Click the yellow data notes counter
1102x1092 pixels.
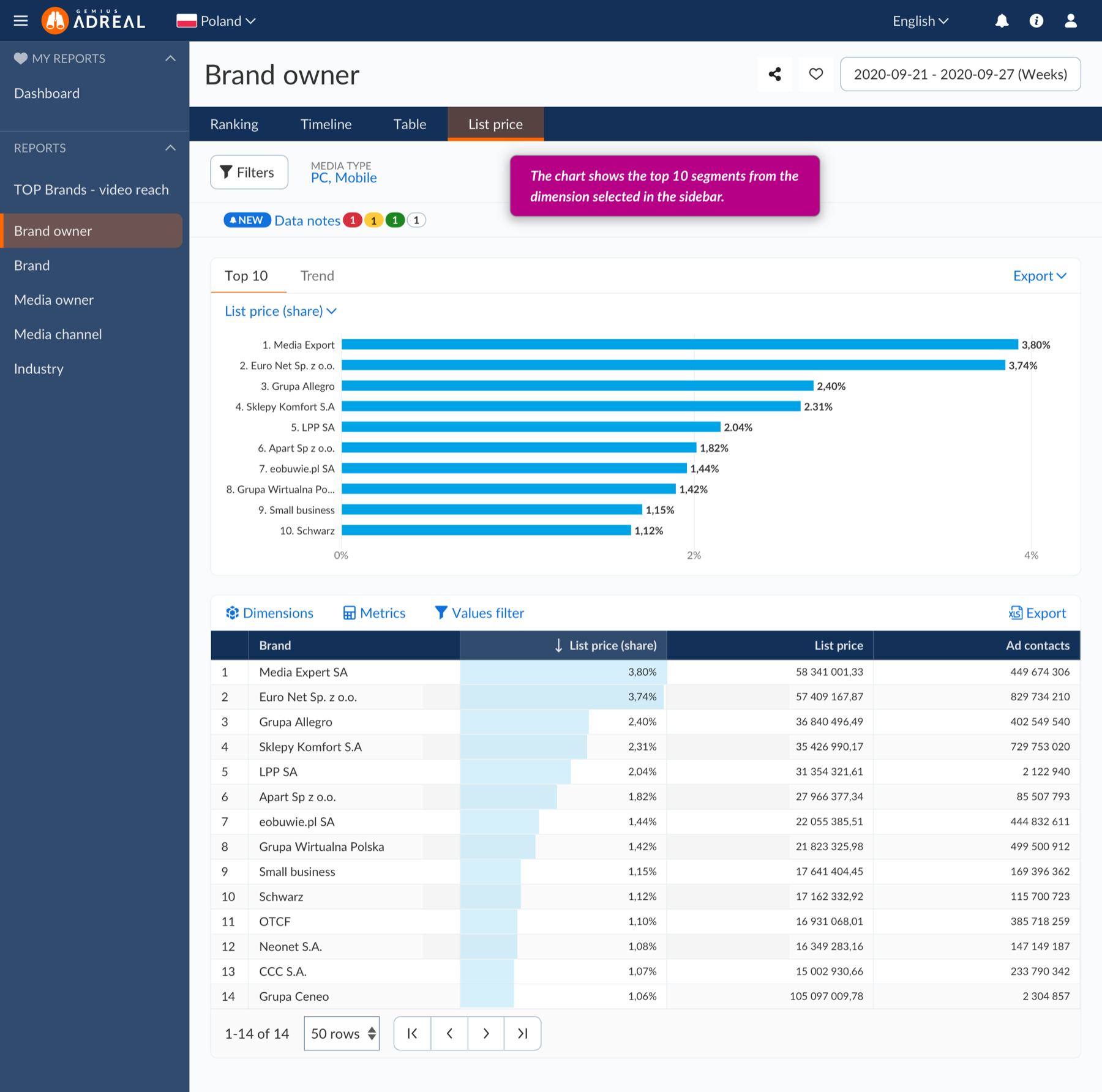[373, 220]
